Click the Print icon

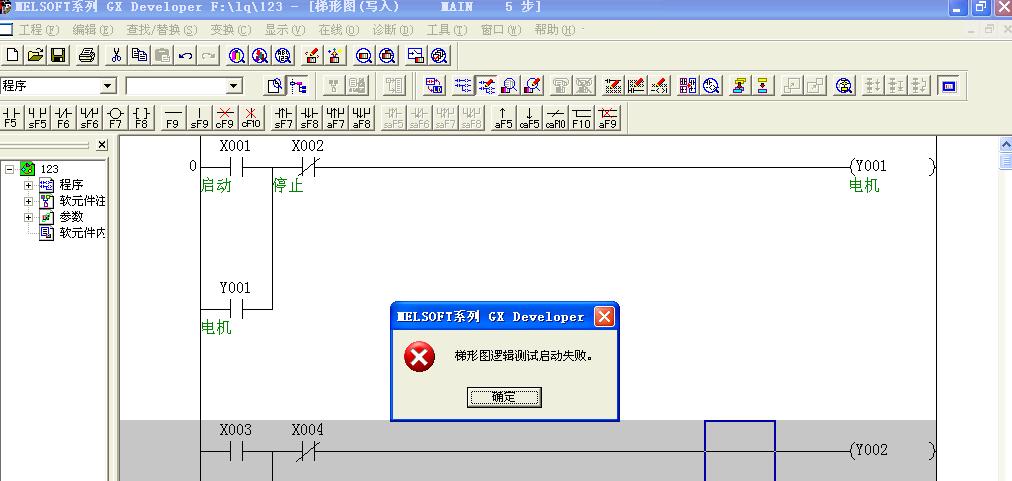[x=87, y=55]
